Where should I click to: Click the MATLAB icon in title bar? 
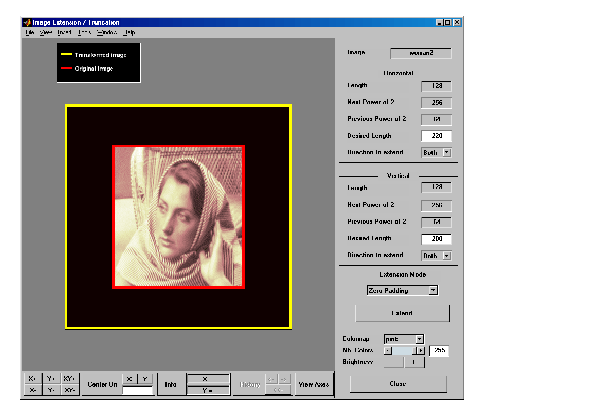click(x=27, y=23)
